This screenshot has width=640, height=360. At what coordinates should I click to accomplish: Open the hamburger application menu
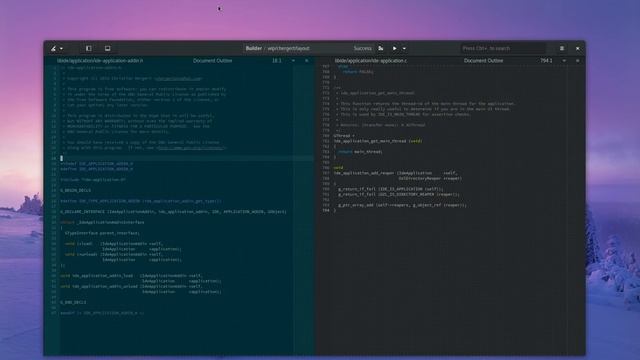(562, 48)
